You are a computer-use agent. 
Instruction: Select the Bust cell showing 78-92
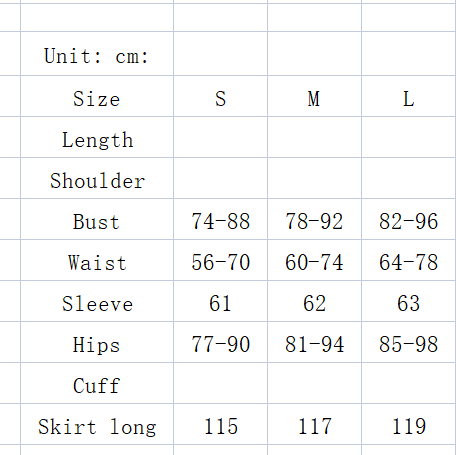[x=314, y=219]
